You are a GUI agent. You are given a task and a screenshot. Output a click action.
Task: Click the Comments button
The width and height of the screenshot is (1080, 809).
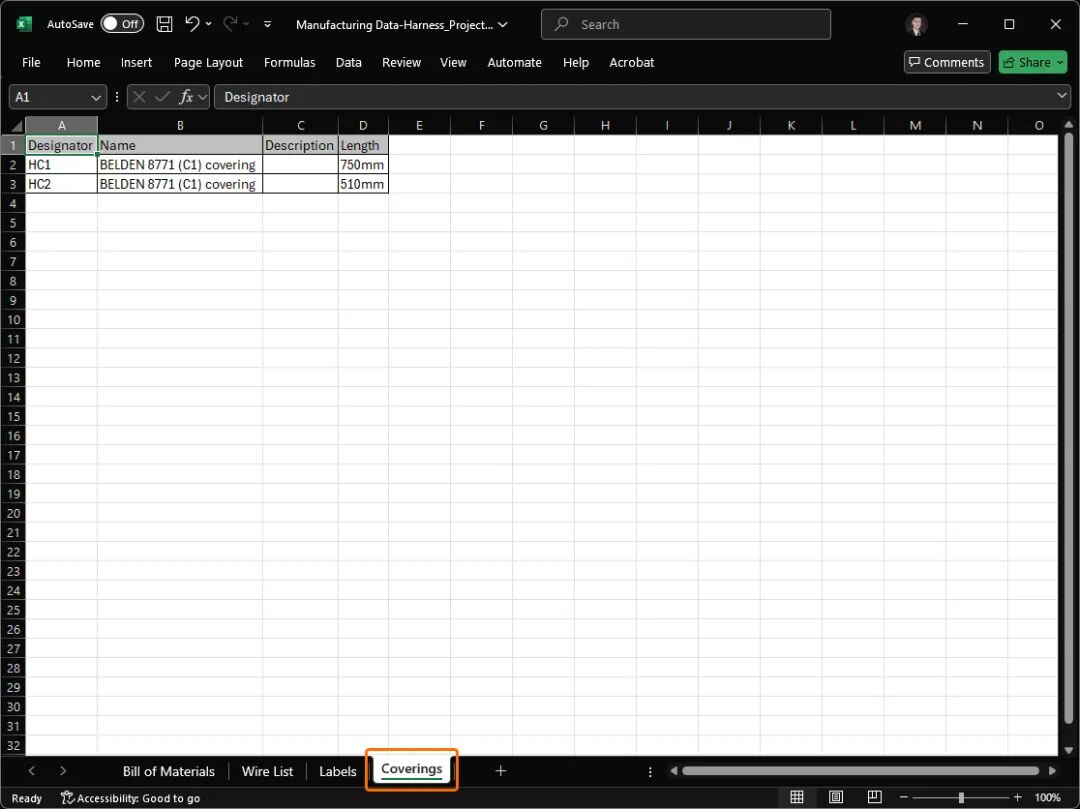click(946, 62)
